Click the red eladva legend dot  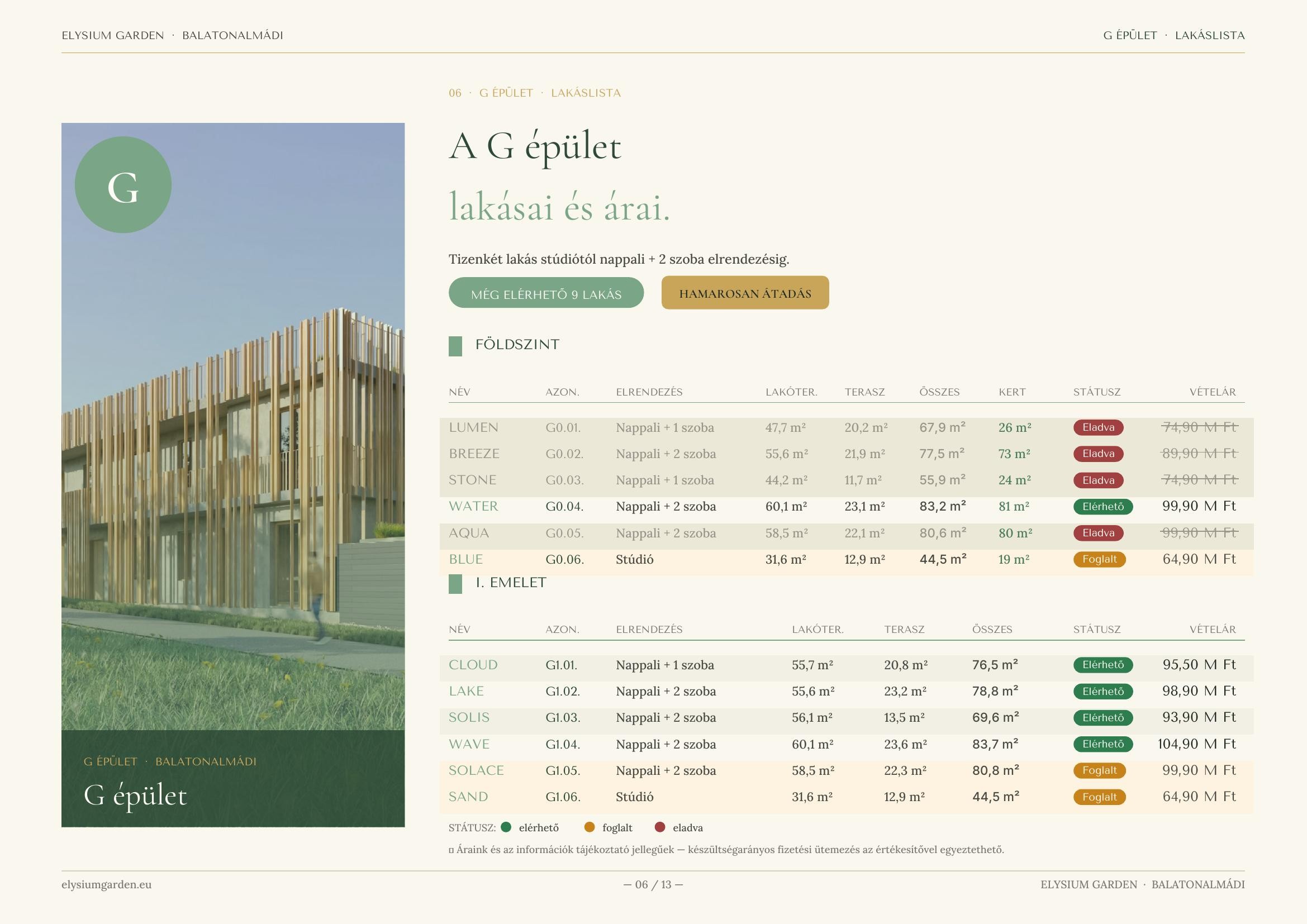pyautogui.click(x=660, y=827)
